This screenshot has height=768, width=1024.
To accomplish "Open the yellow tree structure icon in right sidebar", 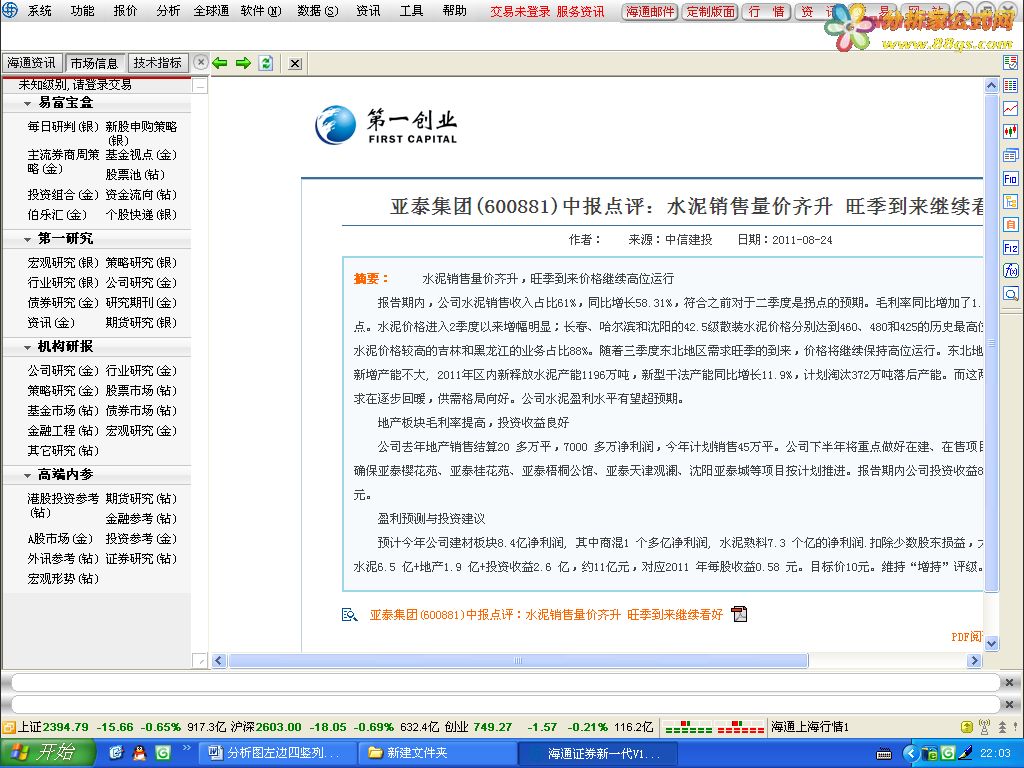I will (1010, 201).
